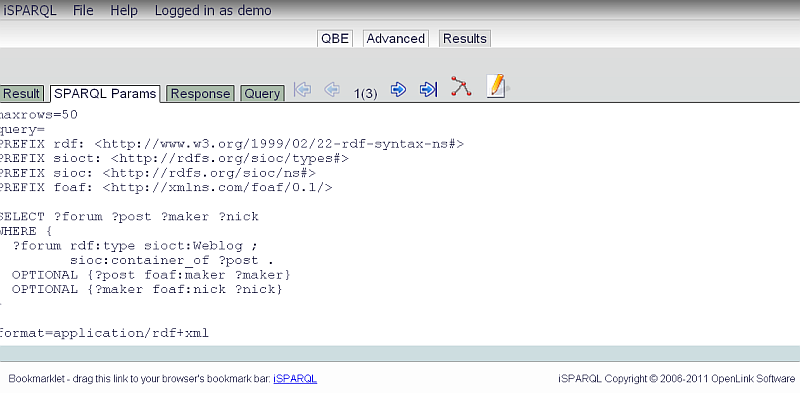
Task: Open the Result sub-tab
Action: (x=22, y=93)
